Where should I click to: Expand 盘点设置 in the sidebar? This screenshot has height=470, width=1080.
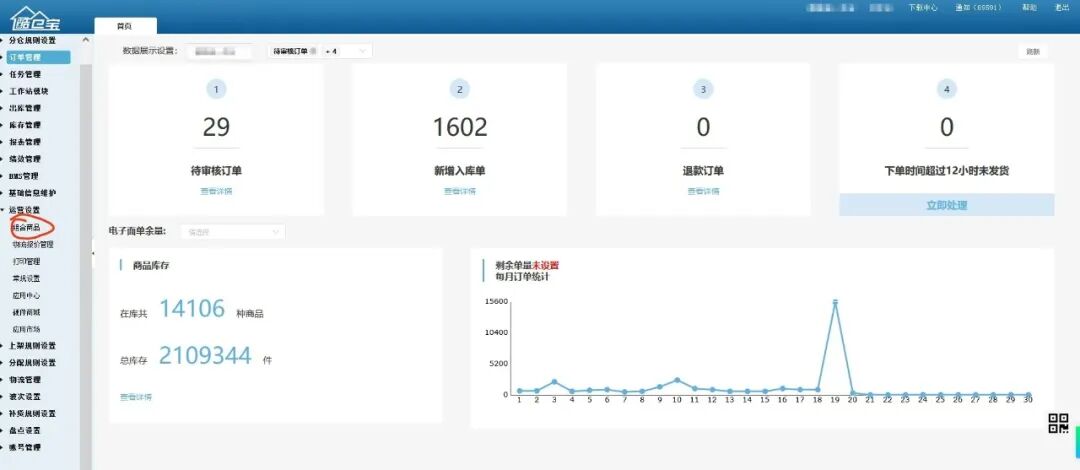tap(25, 431)
